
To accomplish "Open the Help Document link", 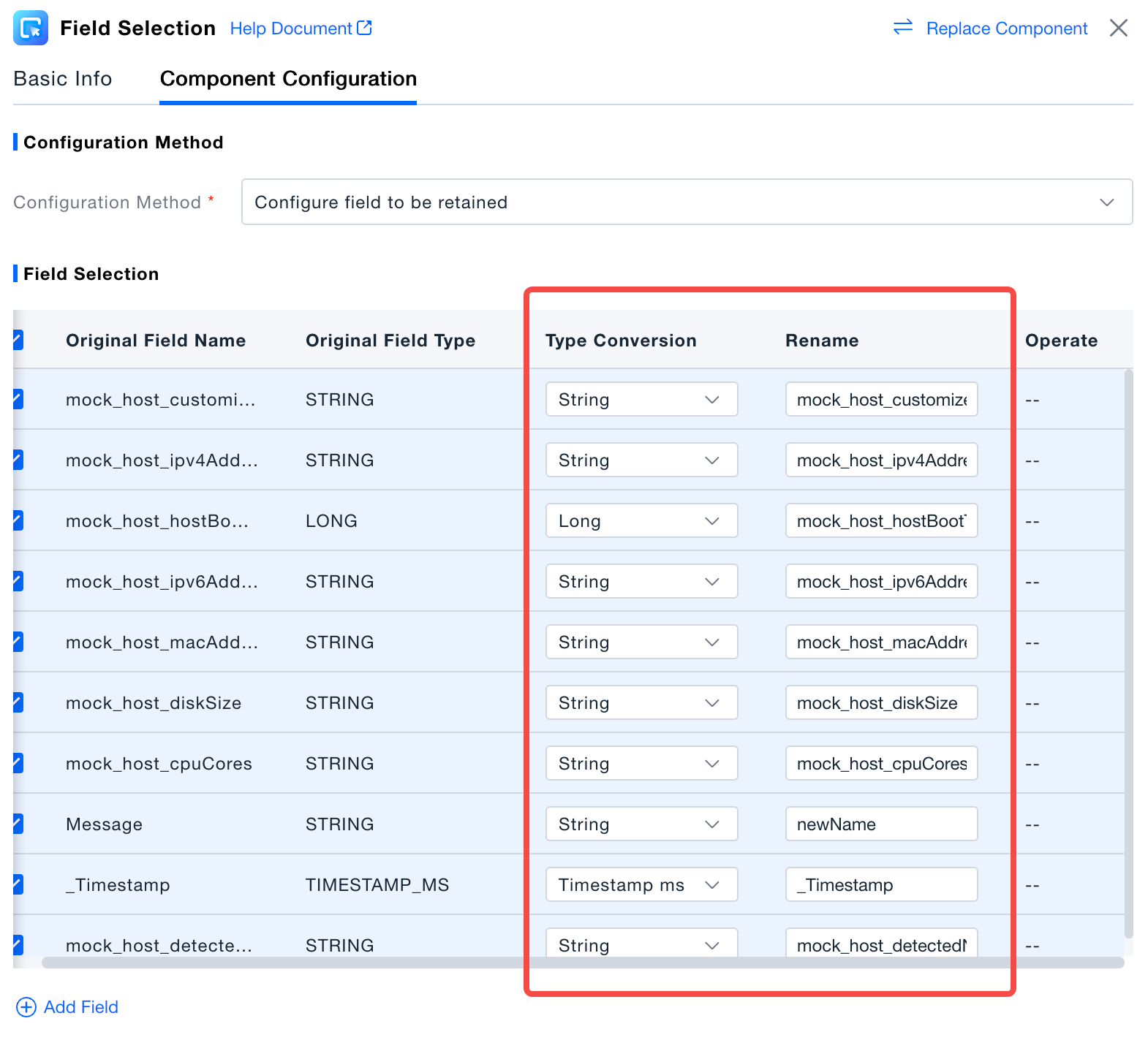I will click(x=291, y=29).
